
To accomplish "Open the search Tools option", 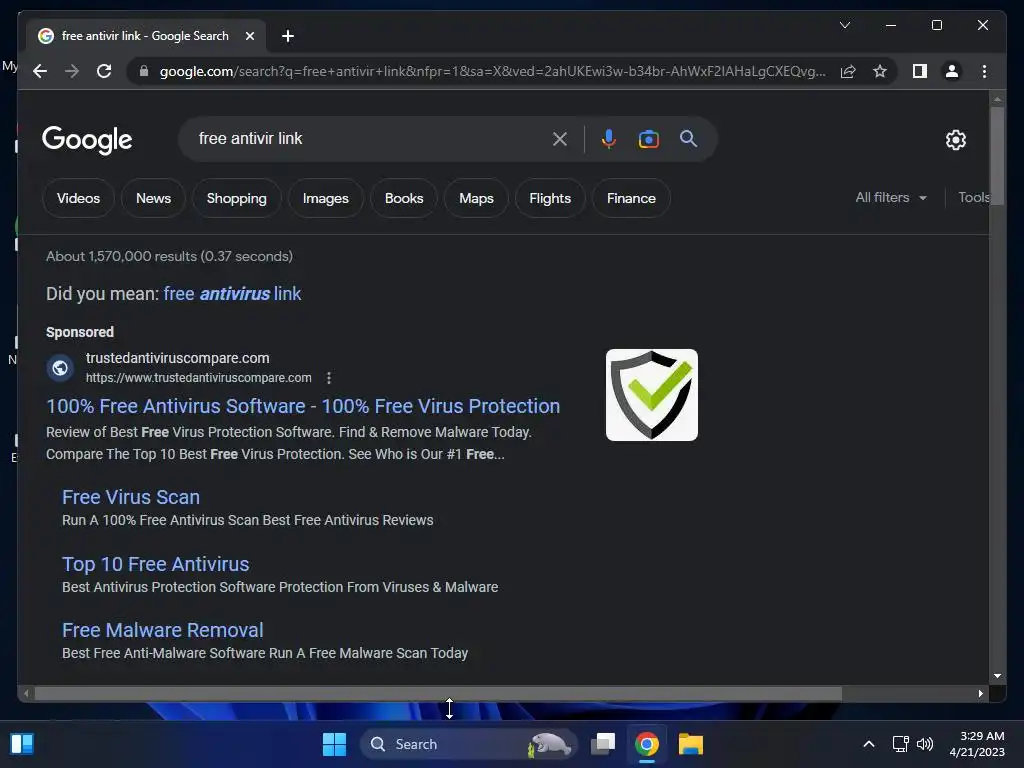I will click(973, 197).
